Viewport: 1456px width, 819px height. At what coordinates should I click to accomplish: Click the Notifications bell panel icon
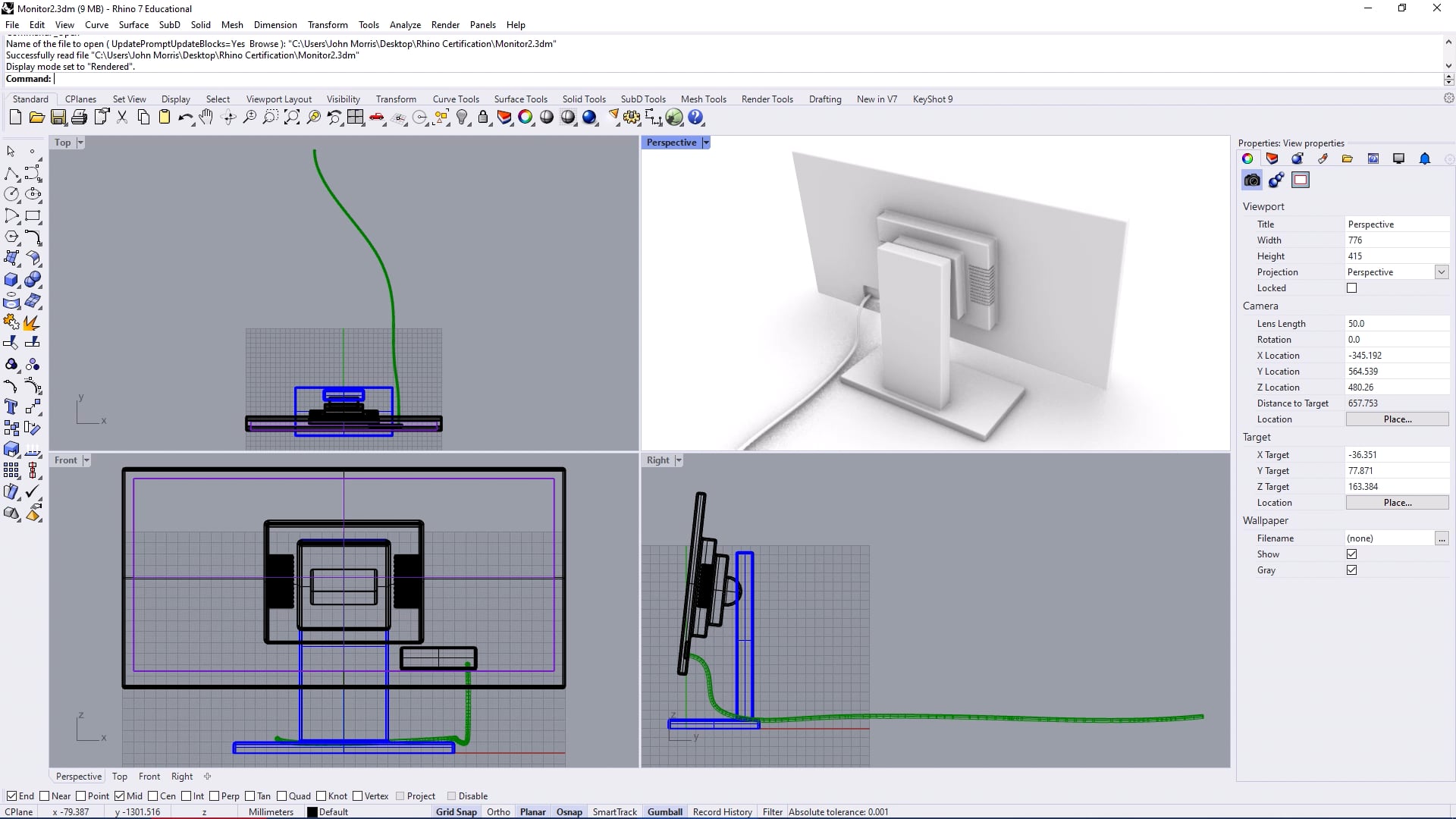pos(1425,158)
